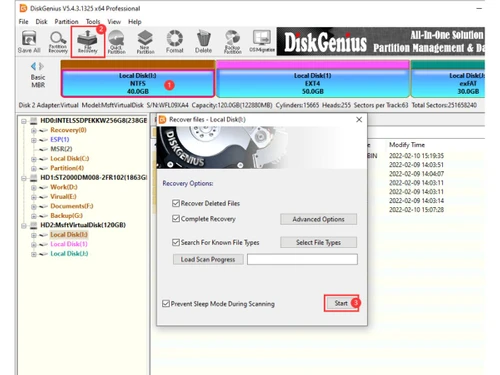Click the scan progress file path field

point(302,259)
